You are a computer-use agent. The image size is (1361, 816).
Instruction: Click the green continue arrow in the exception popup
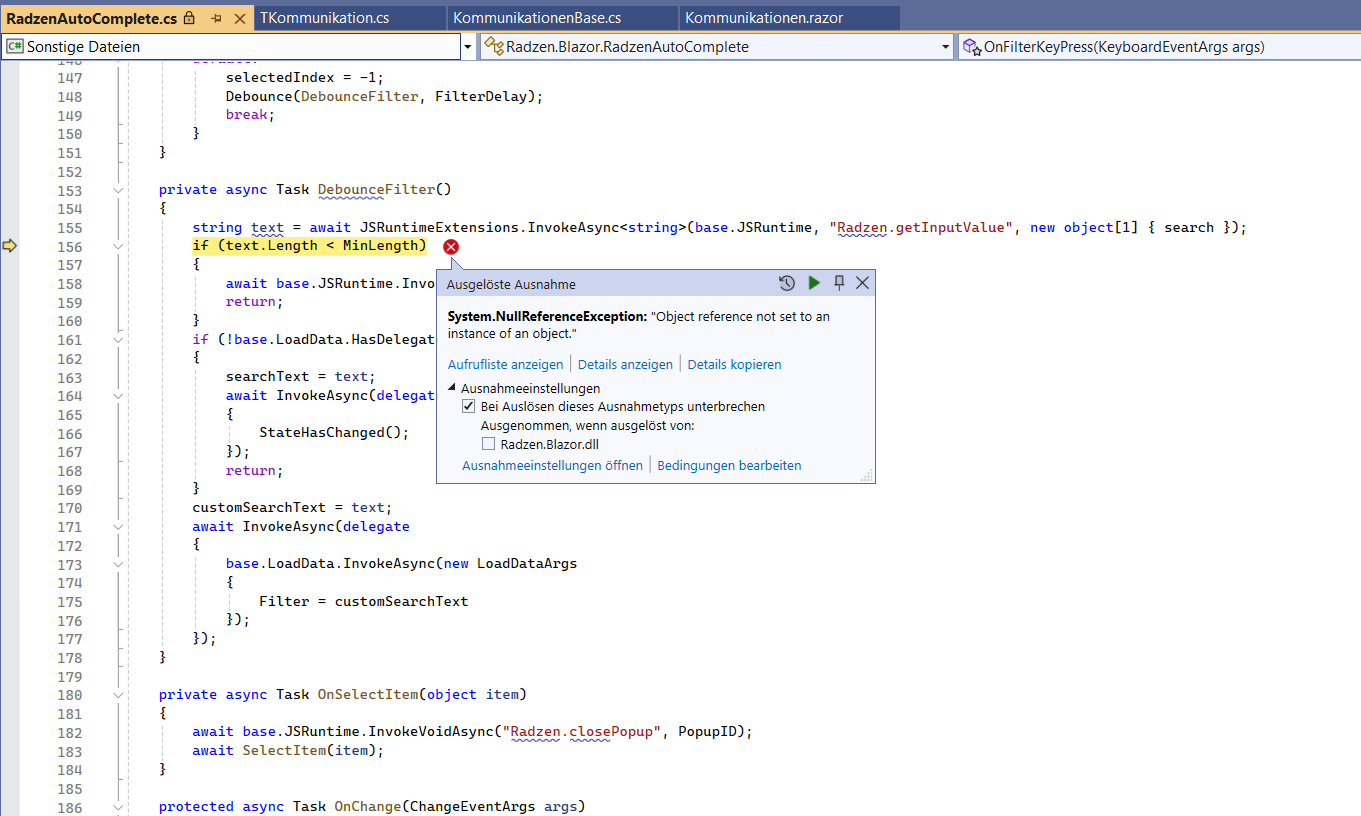click(813, 283)
